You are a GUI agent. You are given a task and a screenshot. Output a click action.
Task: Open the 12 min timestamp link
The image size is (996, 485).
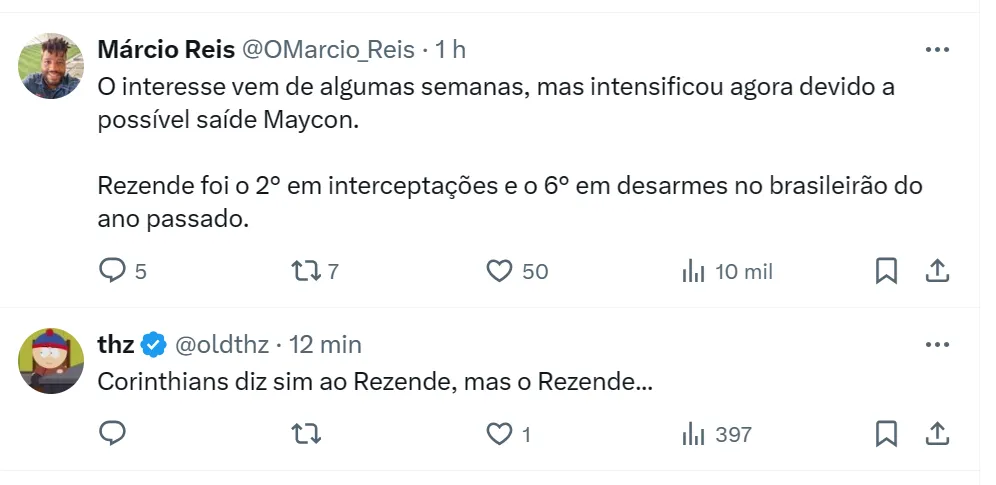(x=325, y=345)
